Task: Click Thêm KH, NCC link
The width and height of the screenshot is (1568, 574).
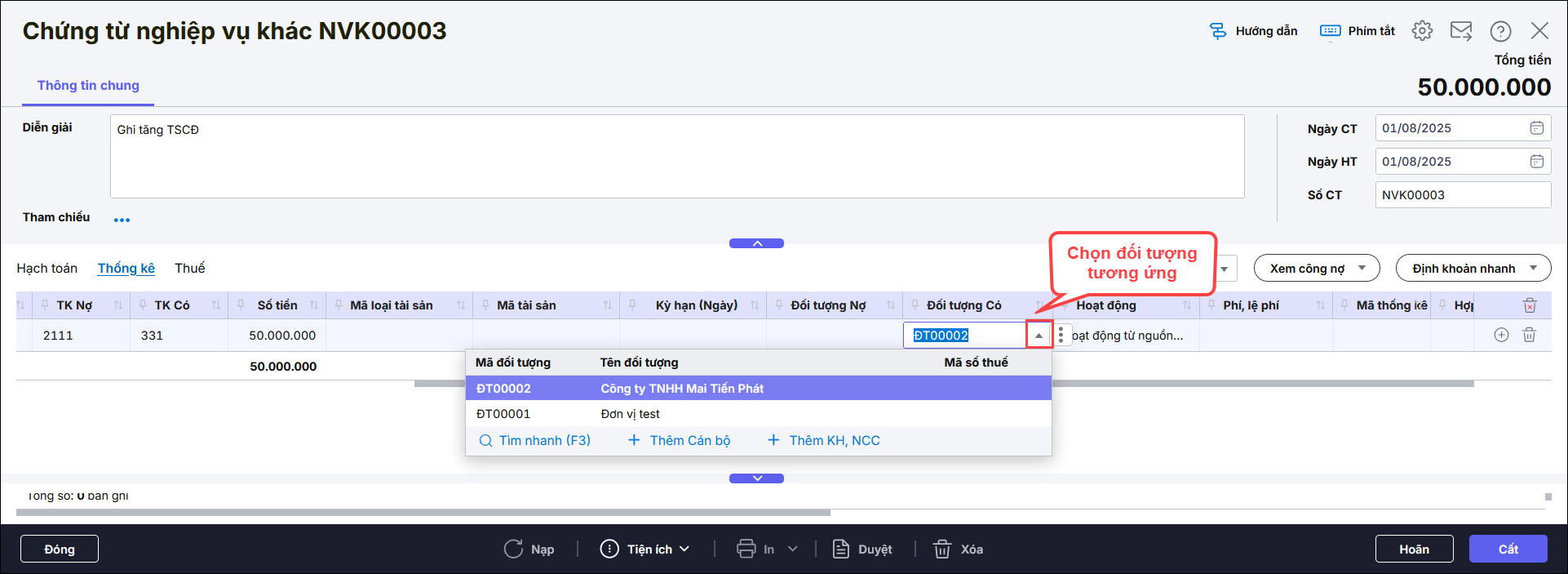Action: pos(824,440)
